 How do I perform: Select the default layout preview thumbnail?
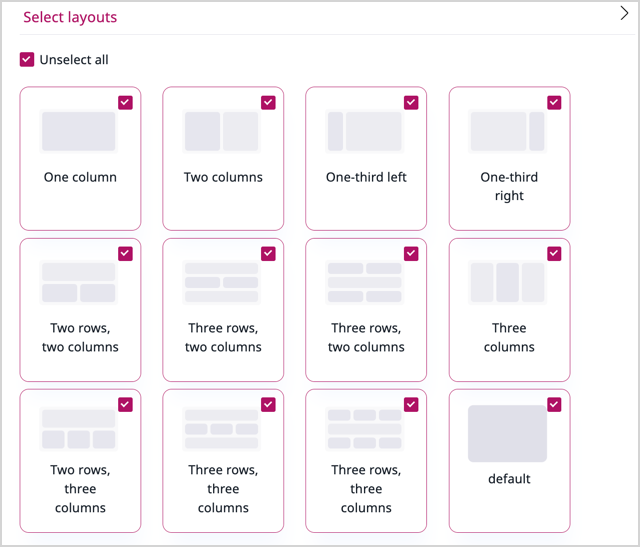[508, 433]
